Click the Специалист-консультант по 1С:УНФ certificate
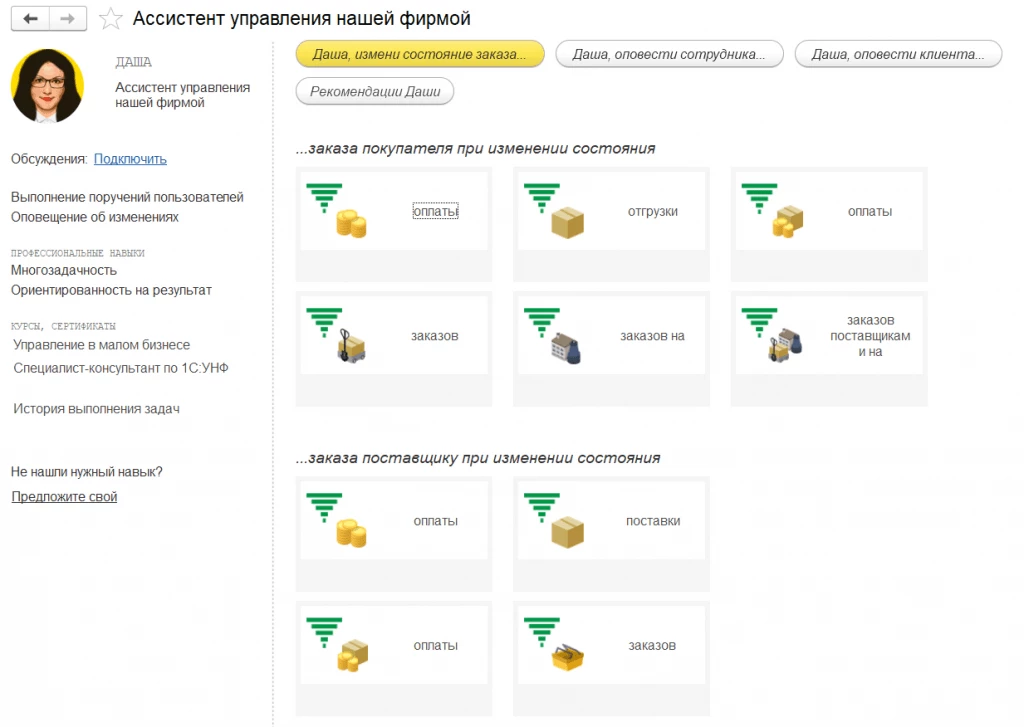The height and width of the screenshot is (727, 1024). pyautogui.click(x=121, y=368)
